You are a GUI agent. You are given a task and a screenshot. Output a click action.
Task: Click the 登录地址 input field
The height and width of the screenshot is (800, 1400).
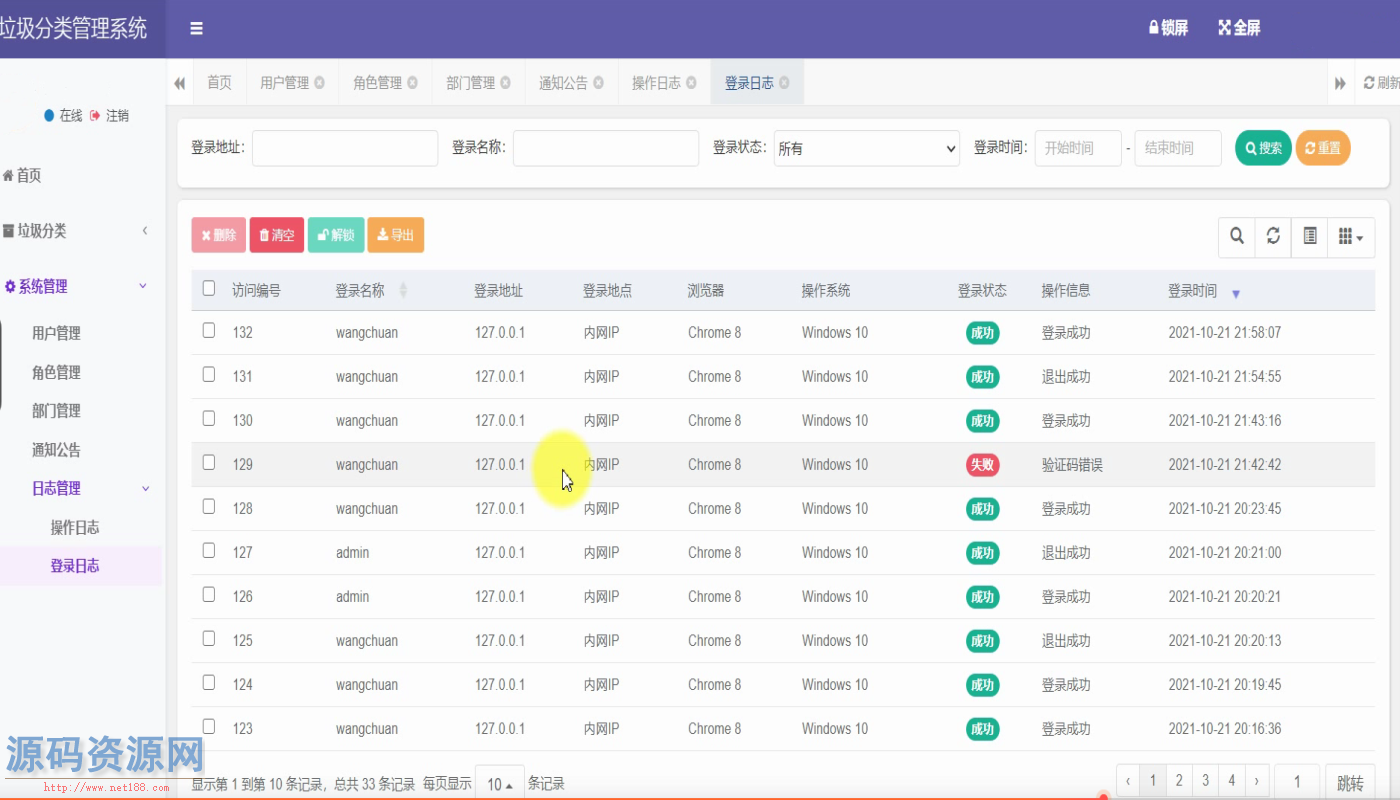click(345, 148)
